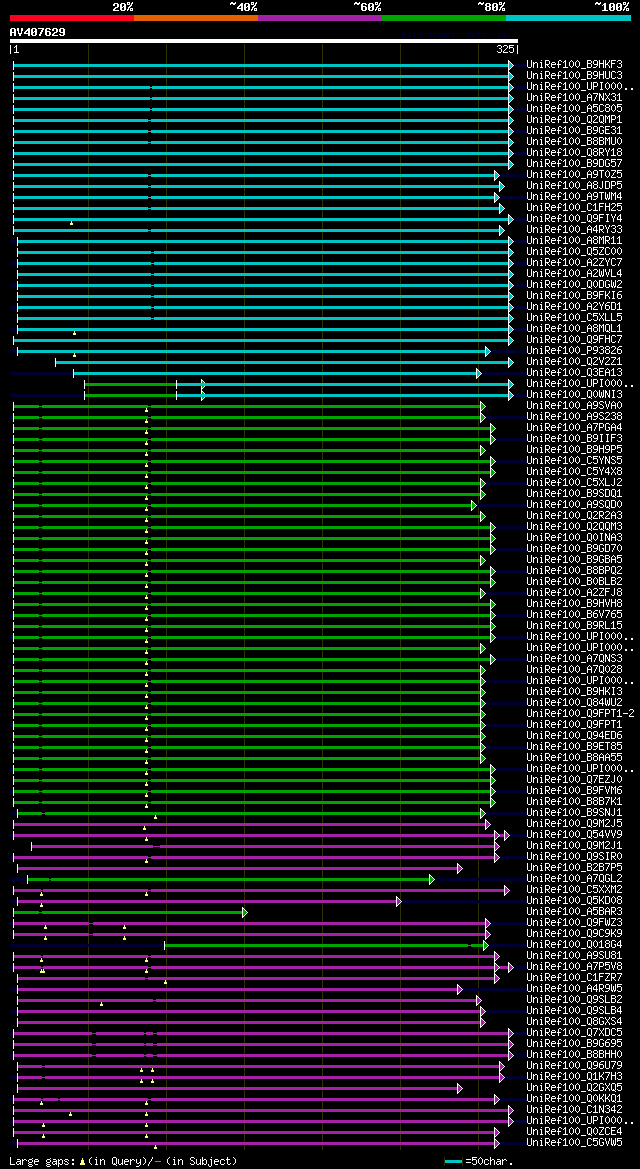Click the UniRef100_B9DG57 label
This screenshot has height=1169, width=640.
(574, 163)
